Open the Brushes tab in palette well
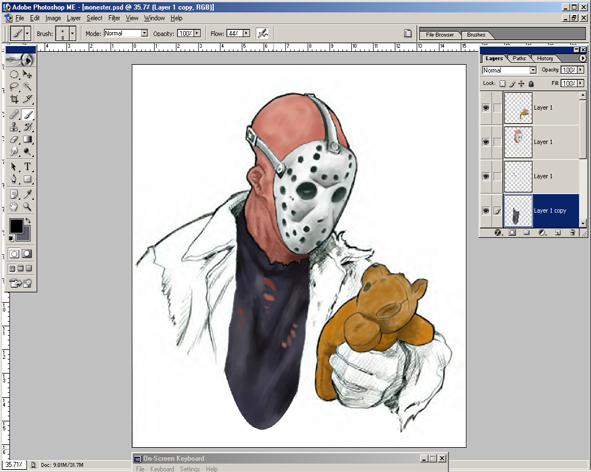Image resolution: width=591 pixels, height=472 pixels. click(476, 35)
